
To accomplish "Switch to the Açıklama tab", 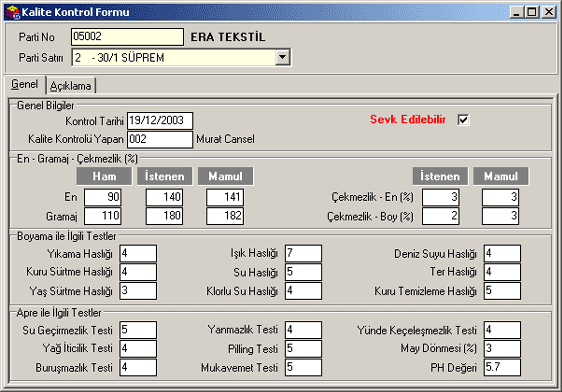I will coord(71,86).
